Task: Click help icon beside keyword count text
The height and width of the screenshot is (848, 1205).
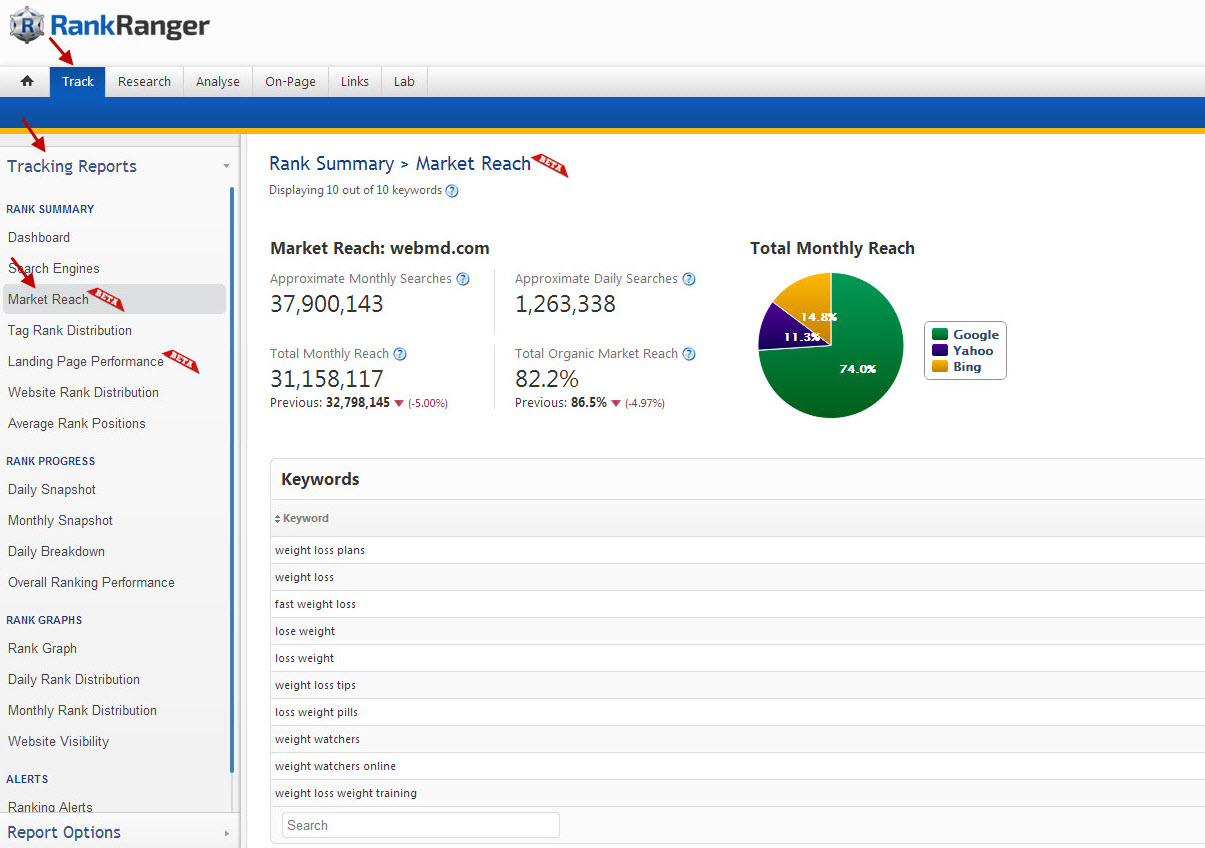Action: [452, 191]
